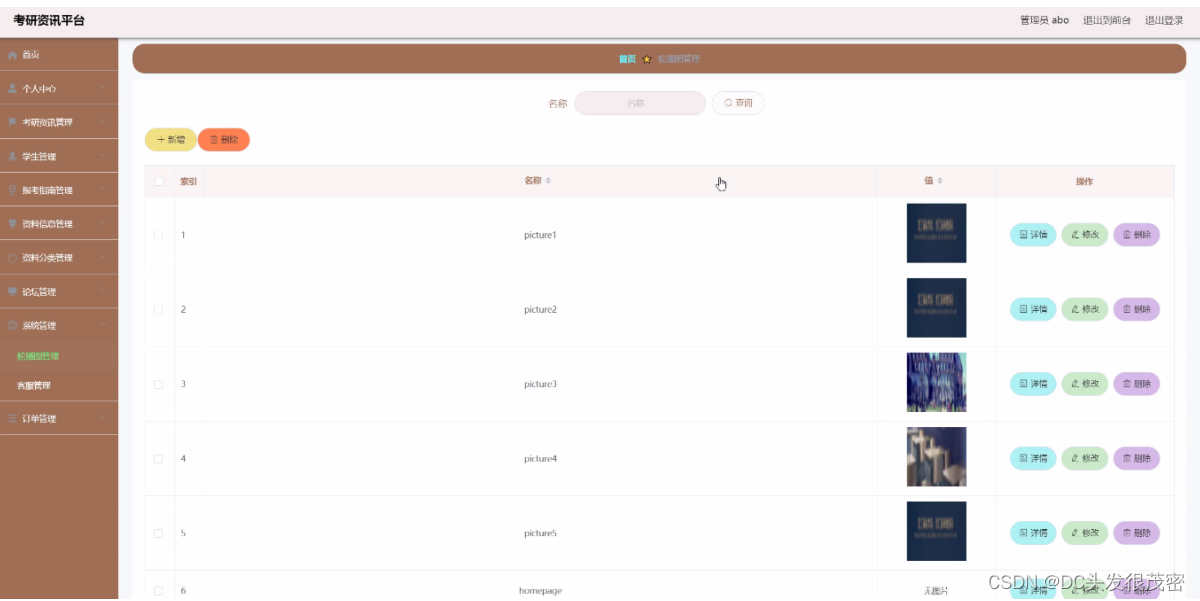This screenshot has width=1200, height=601.
Task: Click 删除 for the picture2 row
Action: pyautogui.click(x=1137, y=309)
